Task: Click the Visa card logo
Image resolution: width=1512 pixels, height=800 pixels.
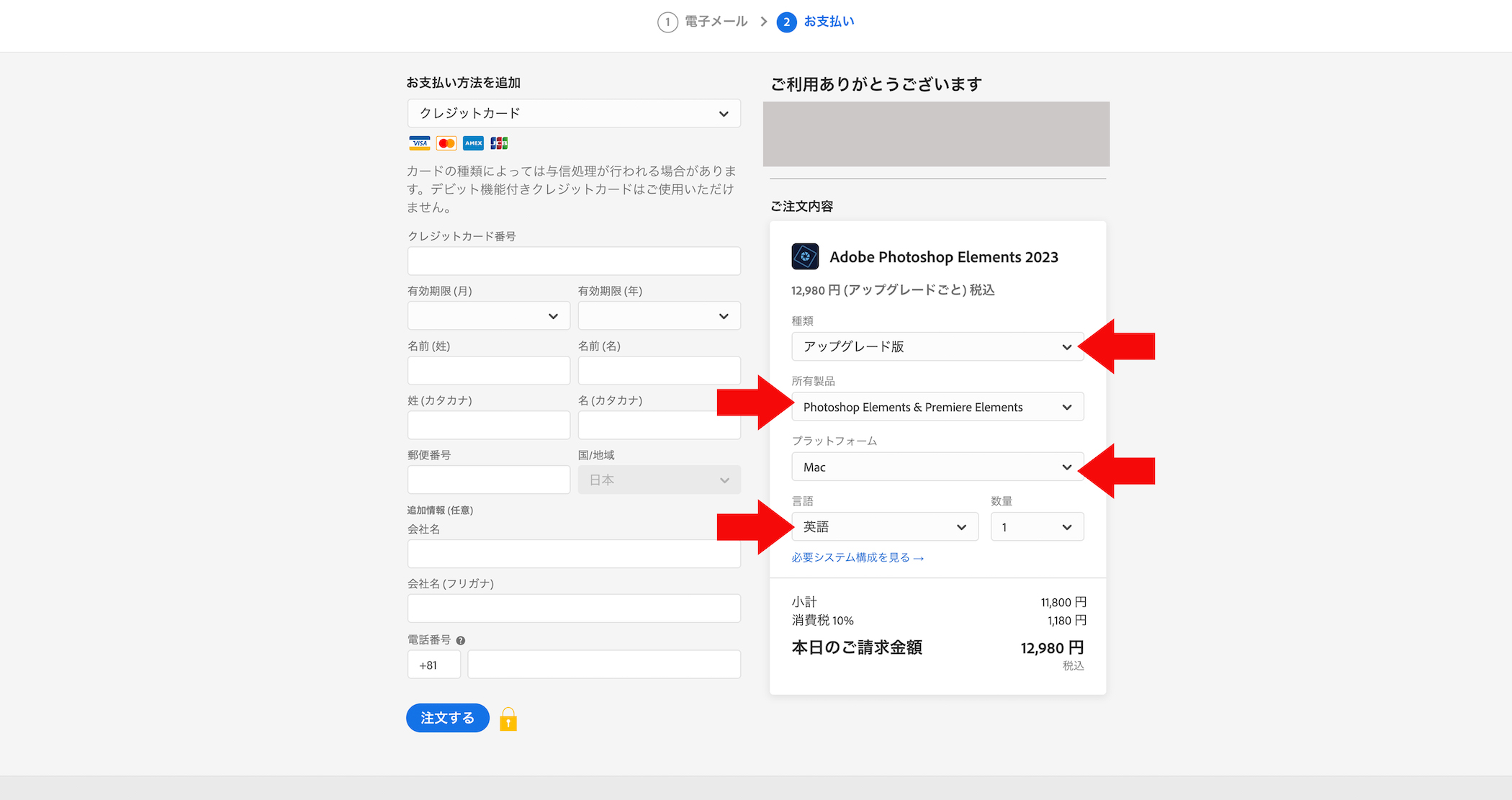Action: (419, 143)
